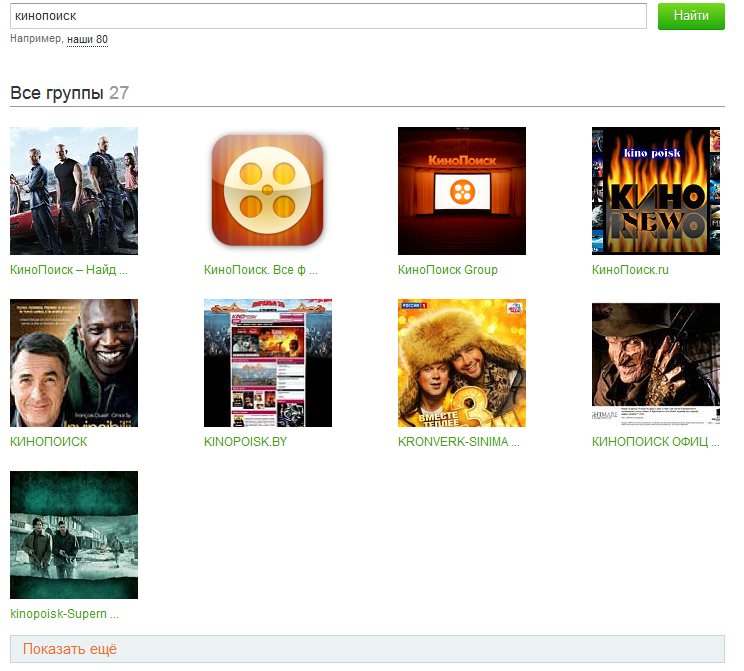Open the Intouchables poster group thumbnail

[x=74, y=363]
